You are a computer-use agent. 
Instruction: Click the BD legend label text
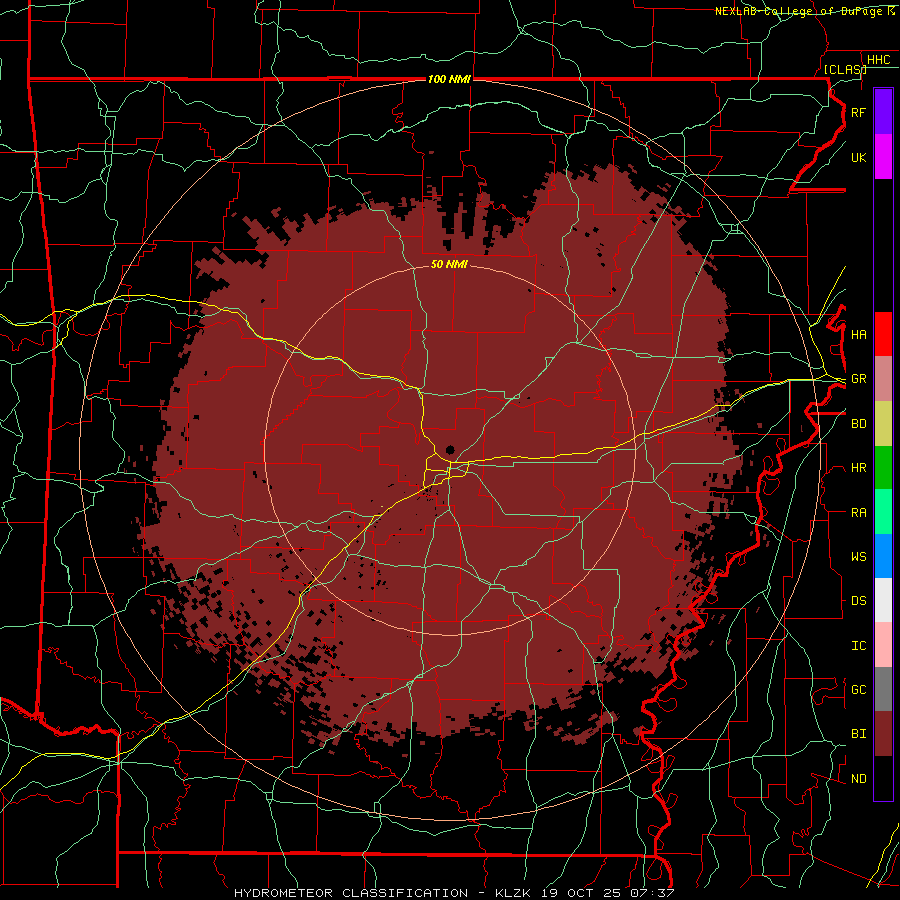tap(858, 424)
